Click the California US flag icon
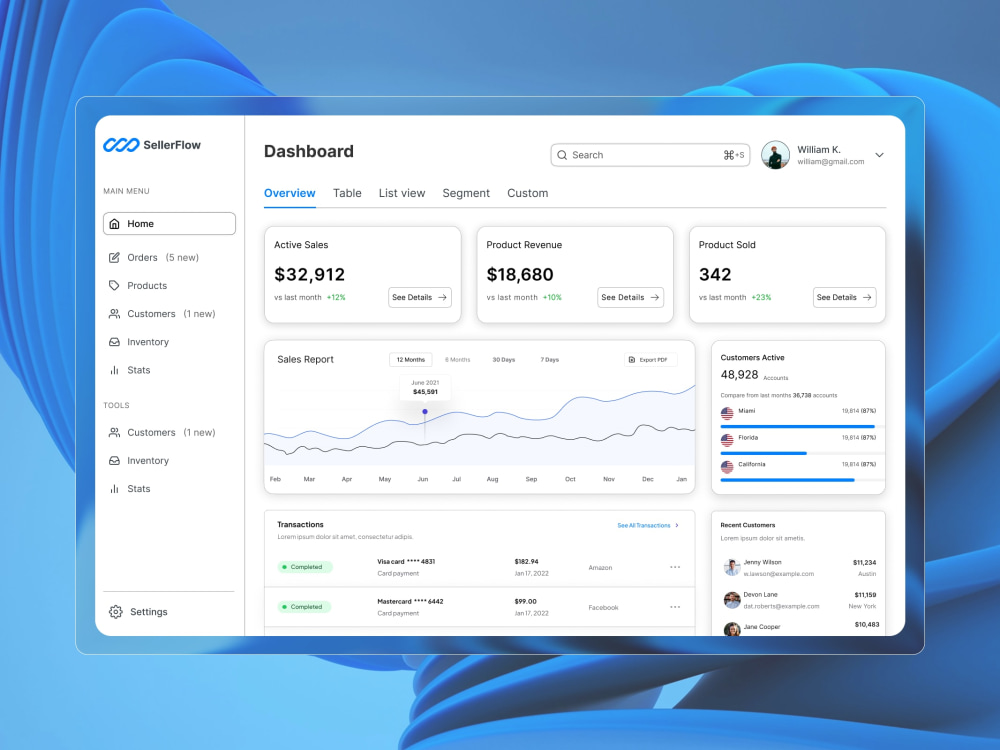The image size is (1000, 750). 727,467
